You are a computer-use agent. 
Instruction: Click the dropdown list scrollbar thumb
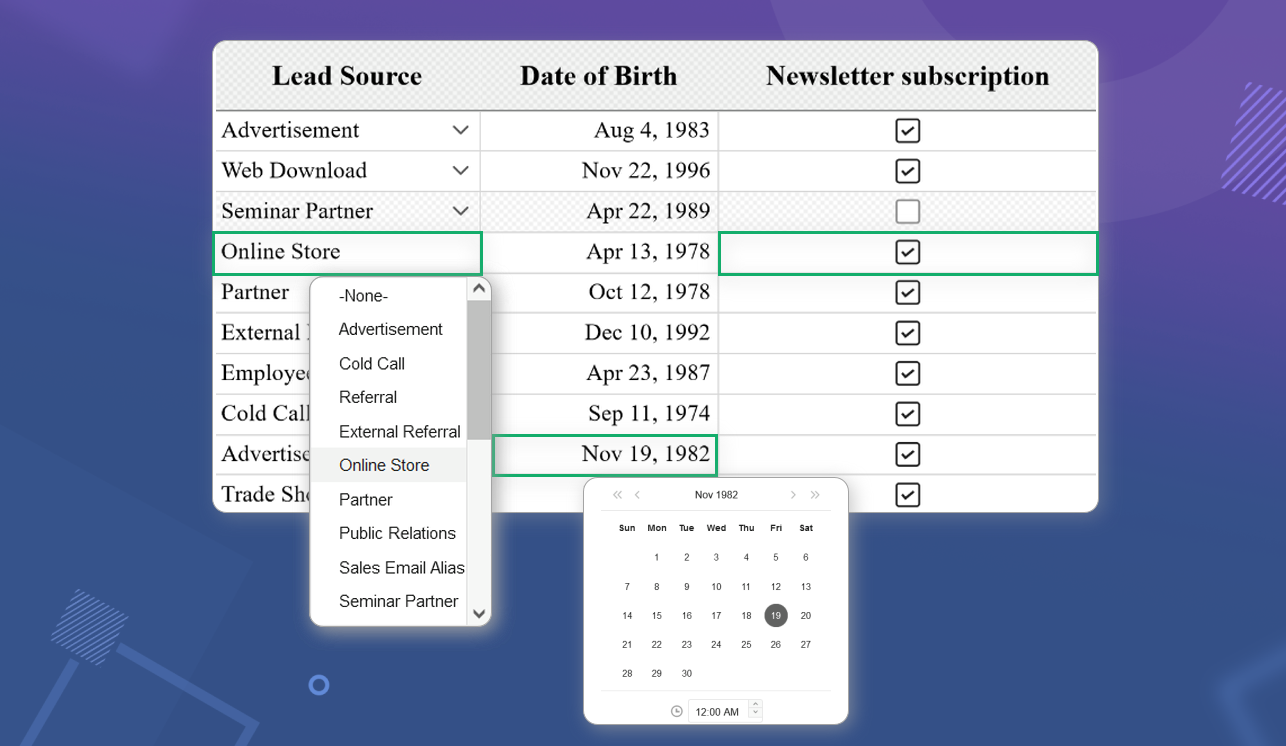[x=479, y=370]
